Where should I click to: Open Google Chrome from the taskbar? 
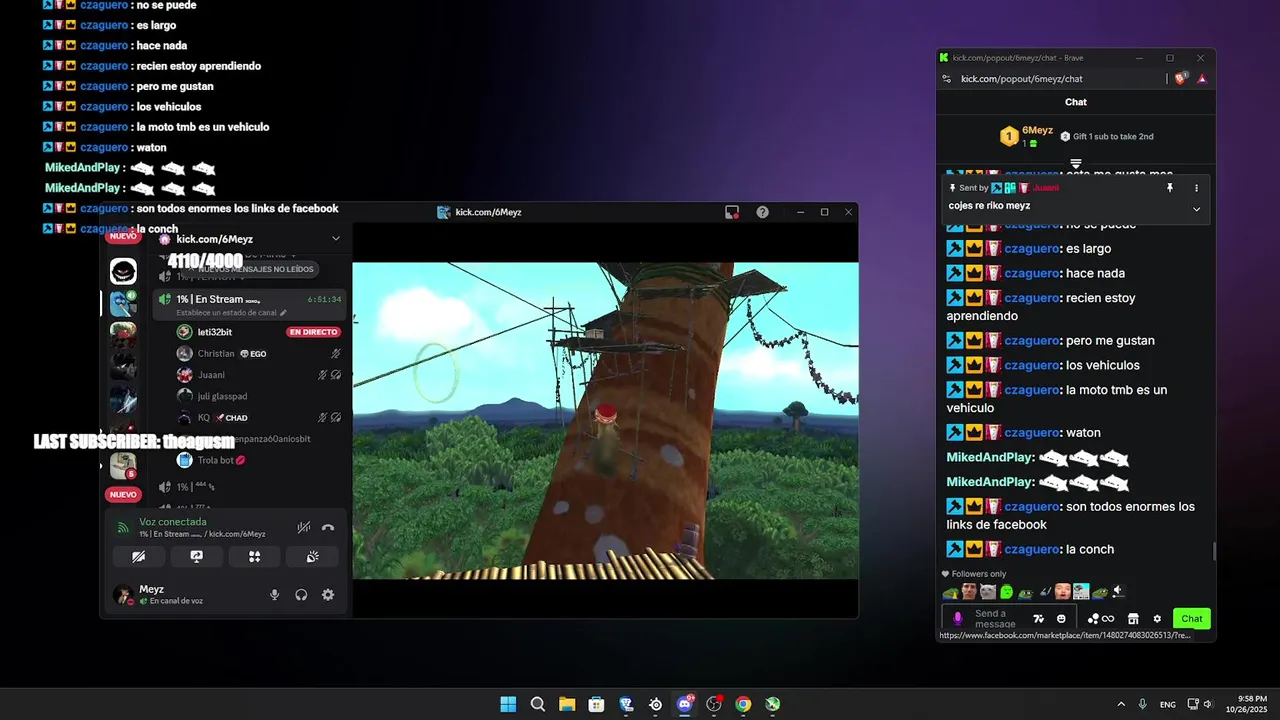pyautogui.click(x=743, y=704)
